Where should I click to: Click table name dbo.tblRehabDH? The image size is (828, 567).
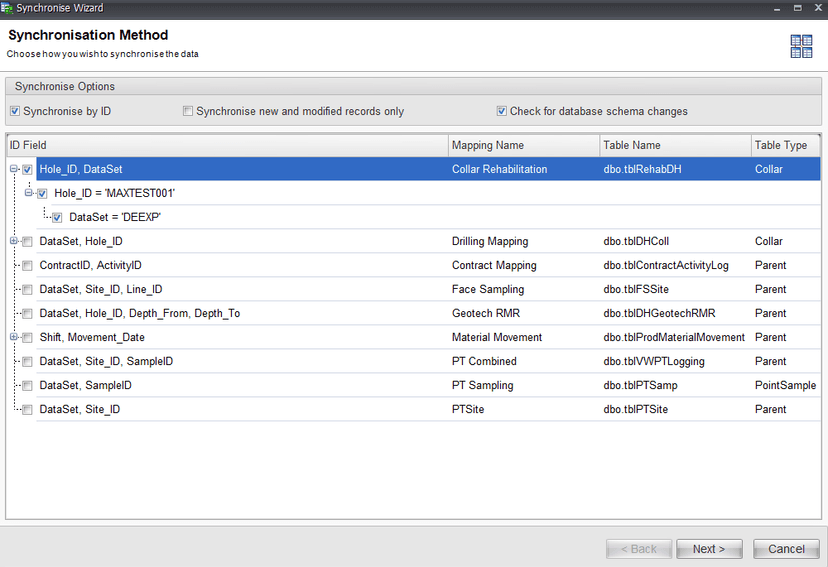(x=643, y=169)
